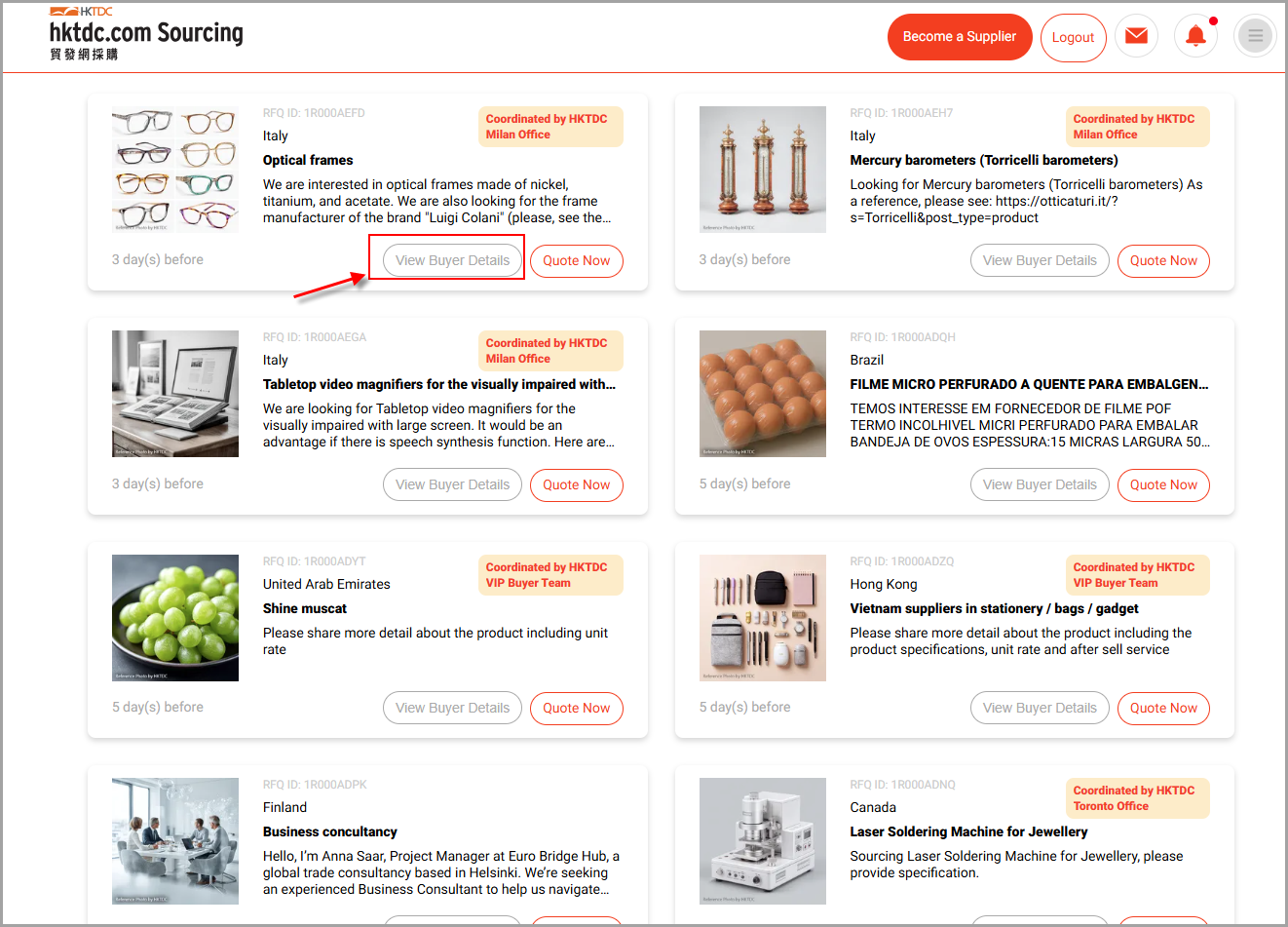The width and height of the screenshot is (1288, 927).
Task: Click VIP Buyer Team badge on Vietnam suppliers
Action: click(1138, 575)
